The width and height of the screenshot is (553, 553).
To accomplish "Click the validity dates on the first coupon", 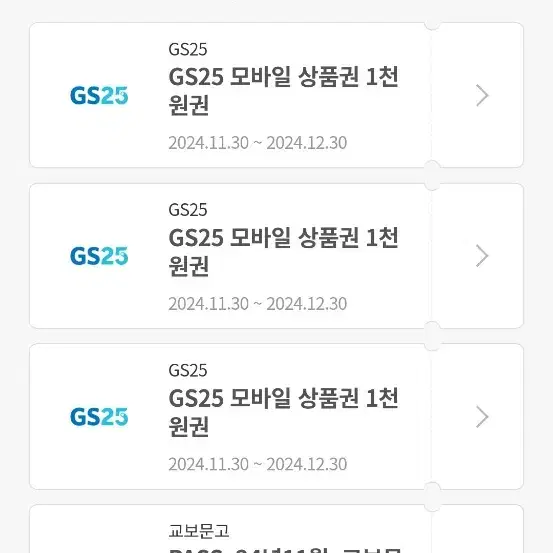I will point(258,143).
